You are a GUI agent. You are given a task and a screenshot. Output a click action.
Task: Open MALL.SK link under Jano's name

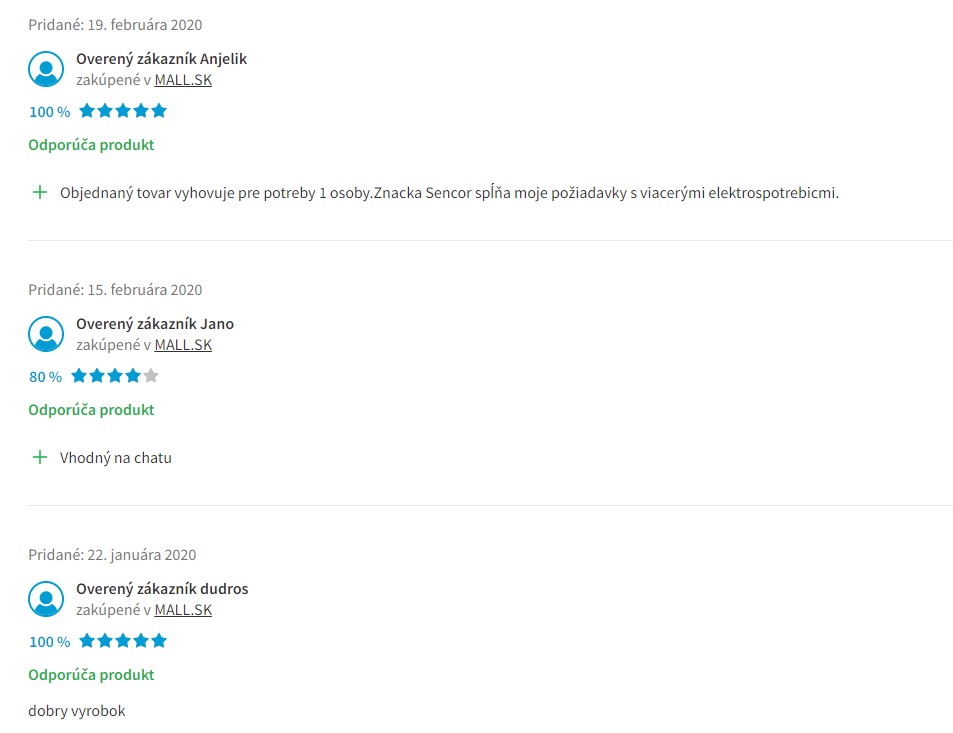click(183, 345)
